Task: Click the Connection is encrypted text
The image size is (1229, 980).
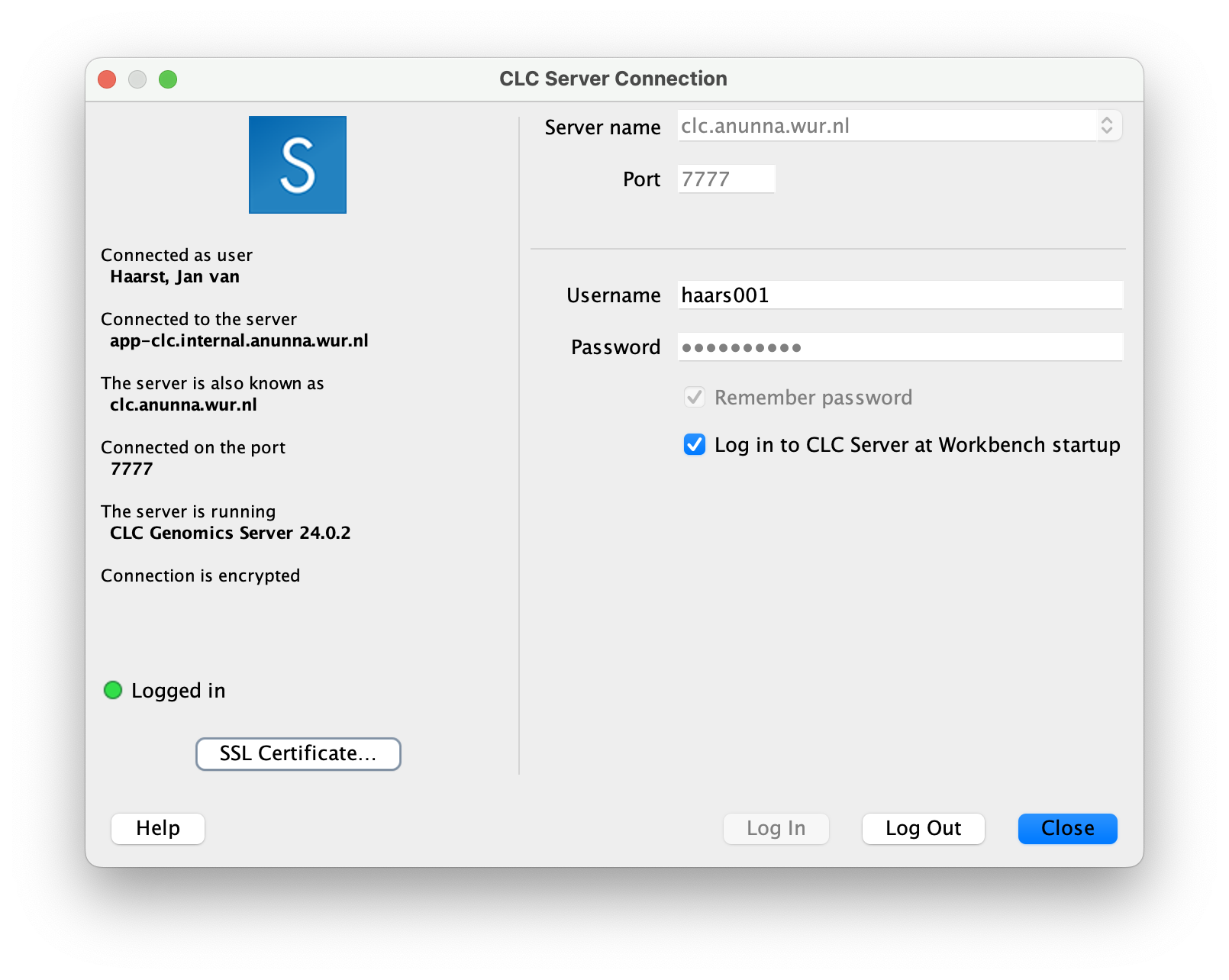Action: [201, 575]
